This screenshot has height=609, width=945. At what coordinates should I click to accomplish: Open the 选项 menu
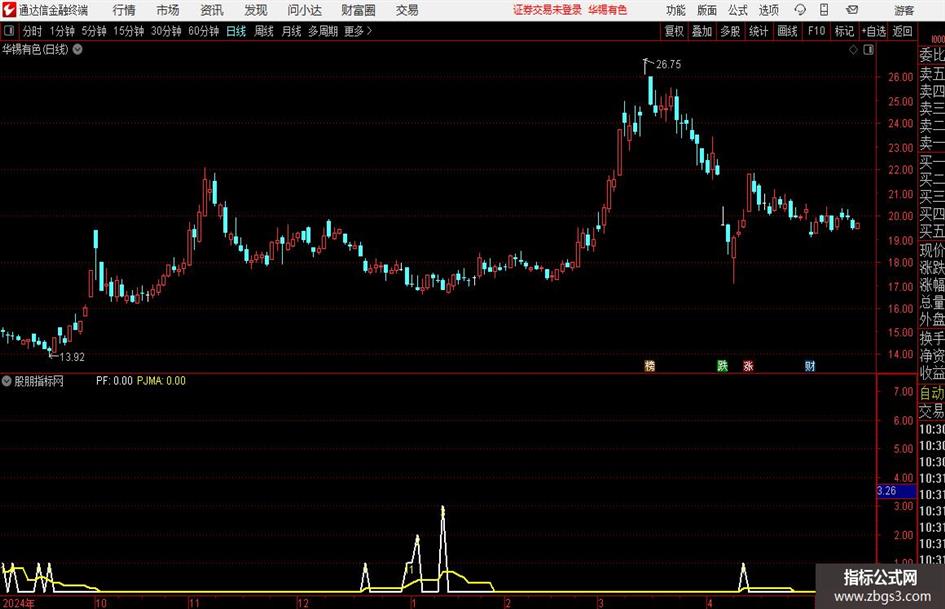click(768, 10)
